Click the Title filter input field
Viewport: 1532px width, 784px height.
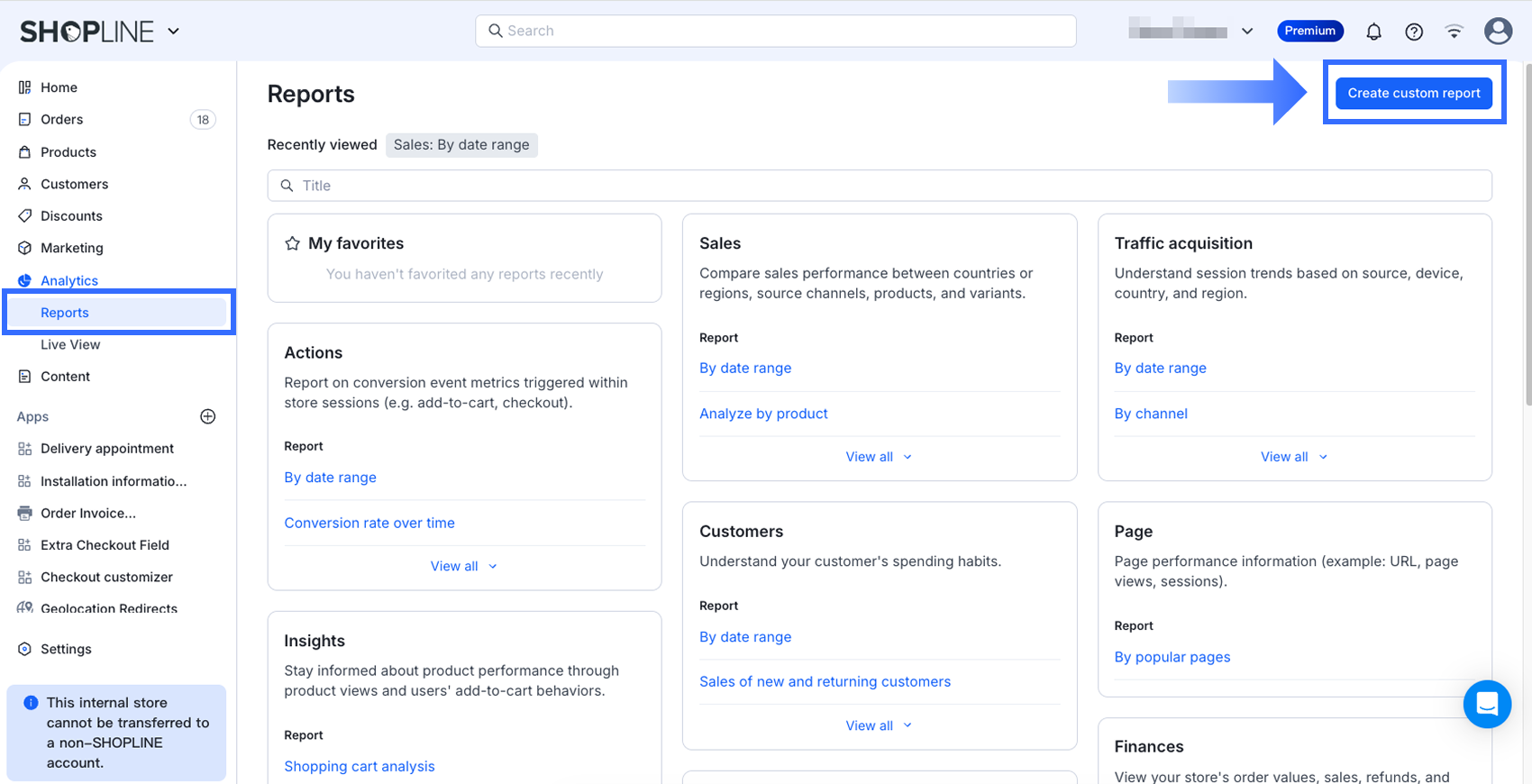click(879, 186)
